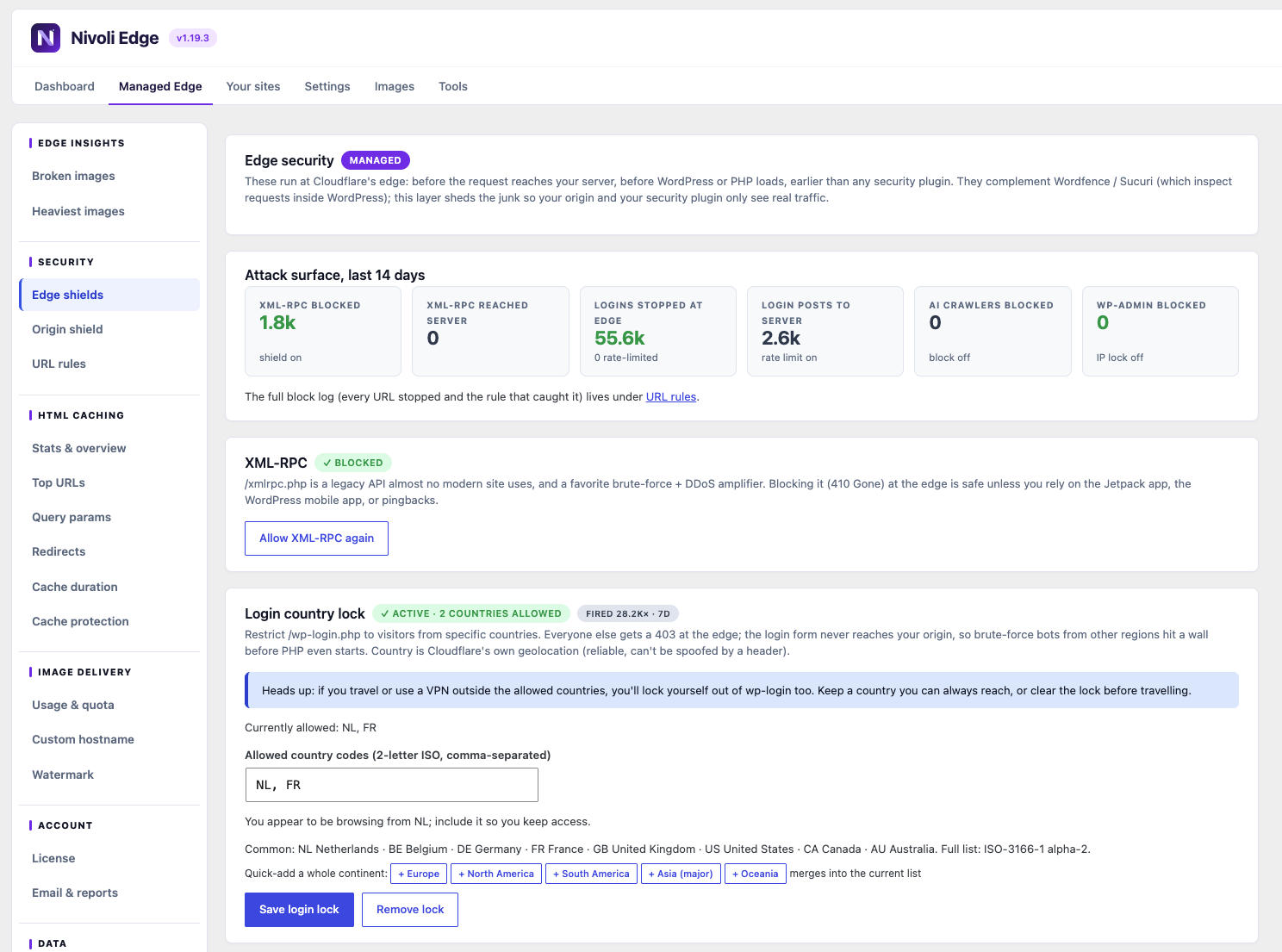The width and height of the screenshot is (1282, 952).
Task: Focus the allowed country codes field
Action: click(x=391, y=785)
